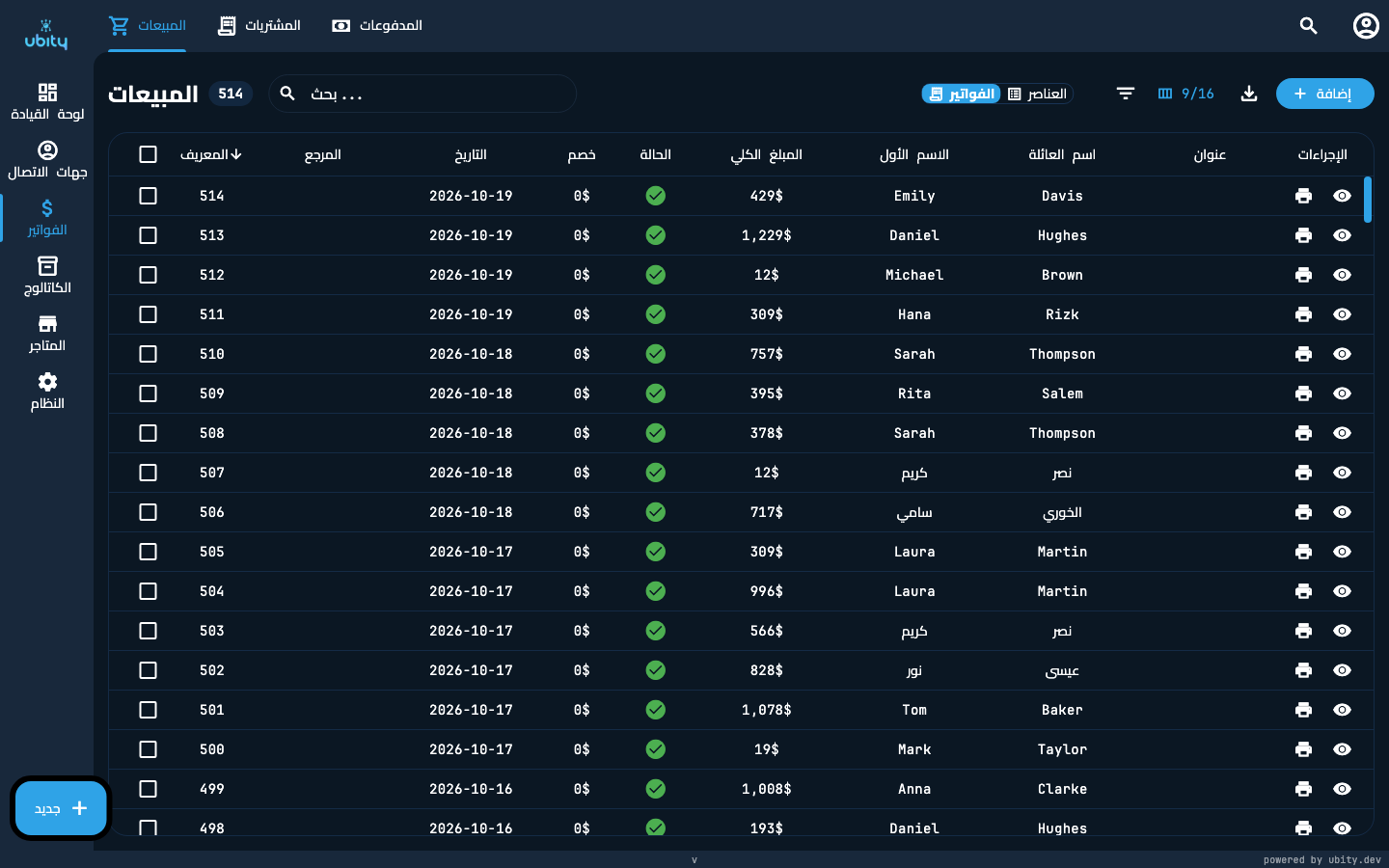
Task: Print invoice 514 using printer icon
Action: [1303, 196]
